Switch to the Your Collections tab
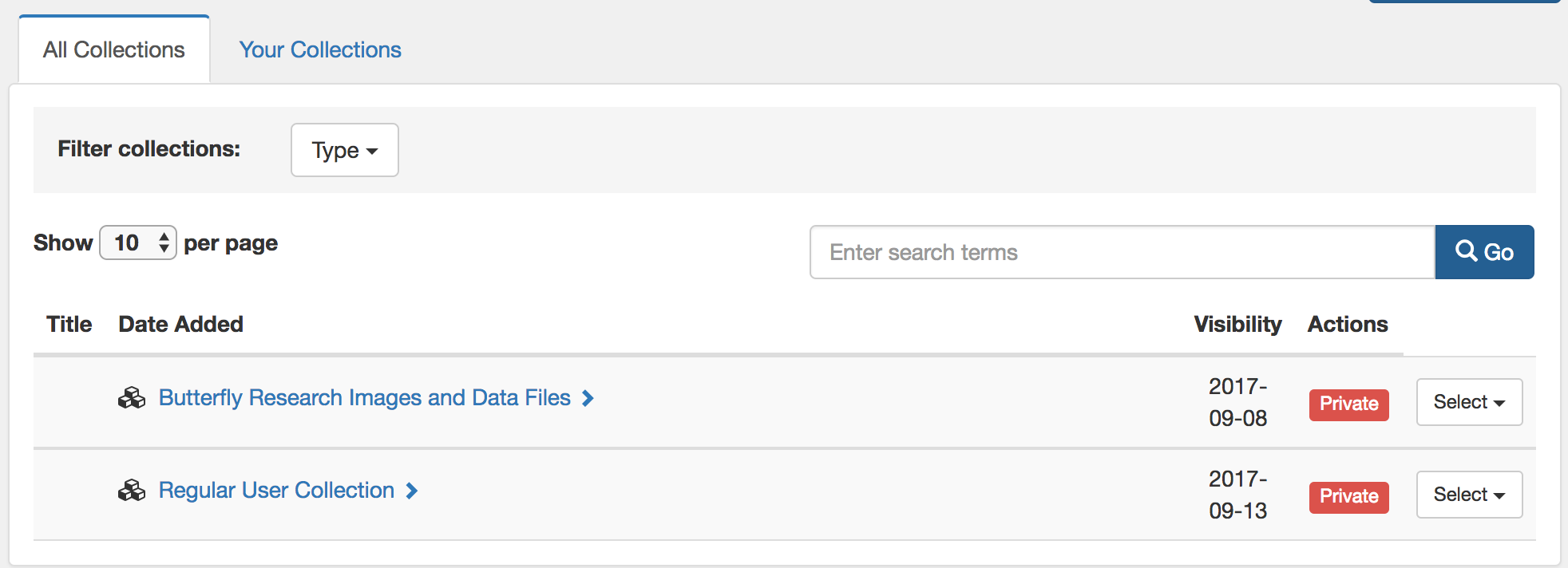The height and width of the screenshot is (568, 1568). pyautogui.click(x=319, y=49)
